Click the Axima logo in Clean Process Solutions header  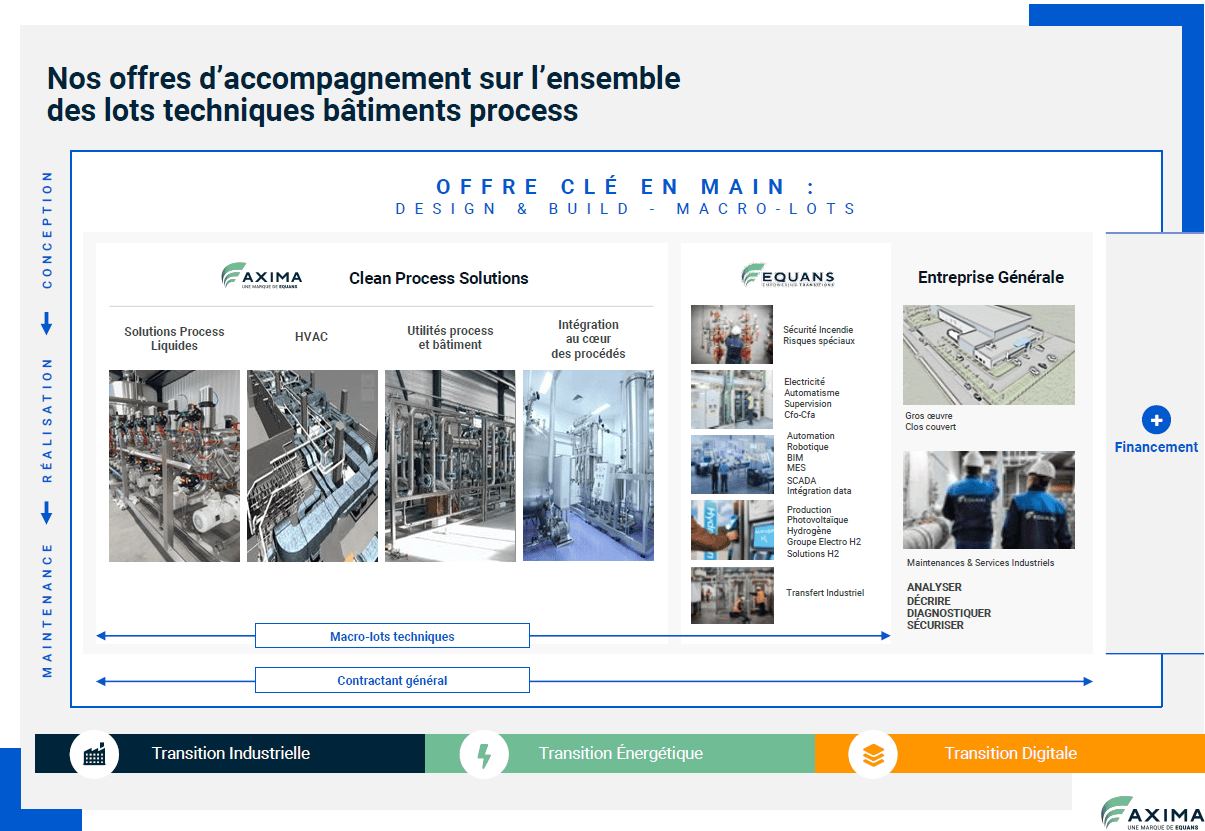[261, 277]
